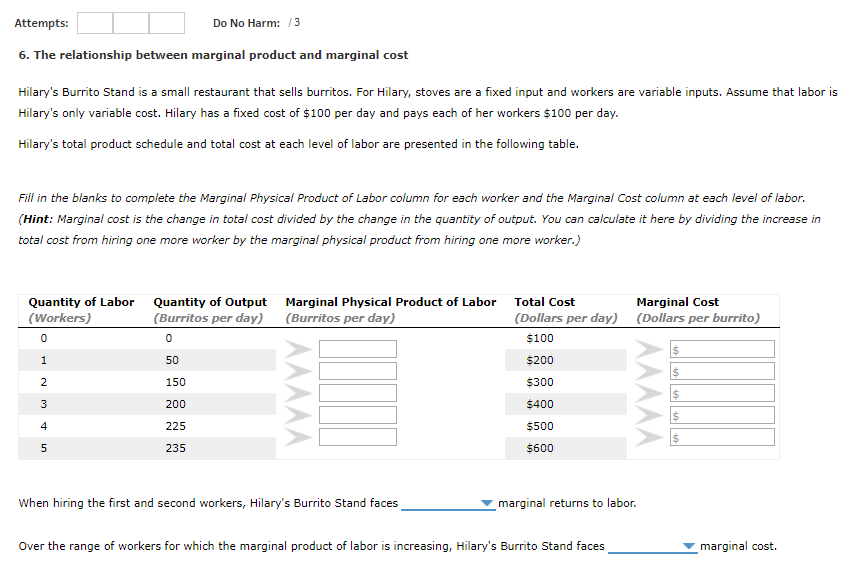Screen dimensions: 858x574
Task: Click arrow icon beside last marginal product field
Action: click(298, 437)
